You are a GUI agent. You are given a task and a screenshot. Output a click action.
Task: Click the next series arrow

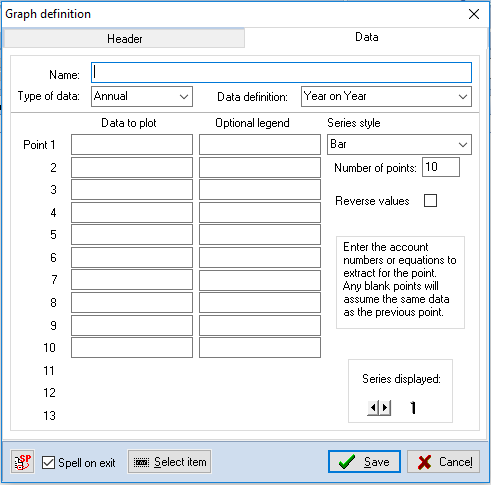click(x=385, y=408)
